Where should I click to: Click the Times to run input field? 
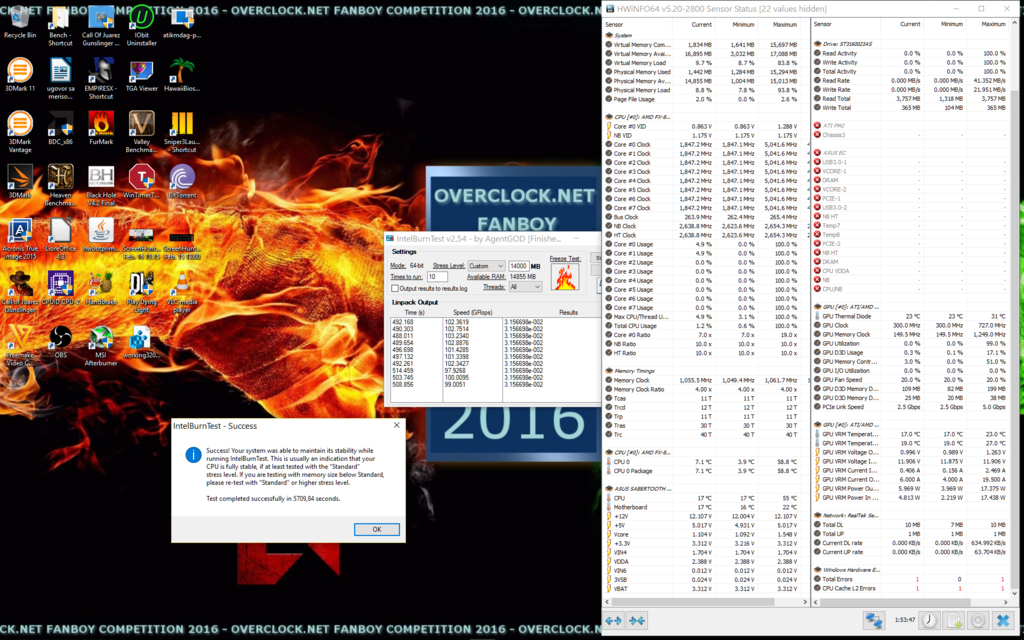pyautogui.click(x=437, y=277)
